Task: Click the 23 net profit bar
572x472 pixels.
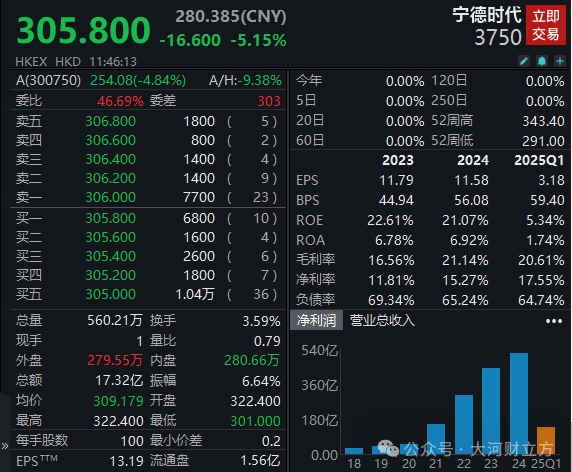Action: tap(491, 411)
